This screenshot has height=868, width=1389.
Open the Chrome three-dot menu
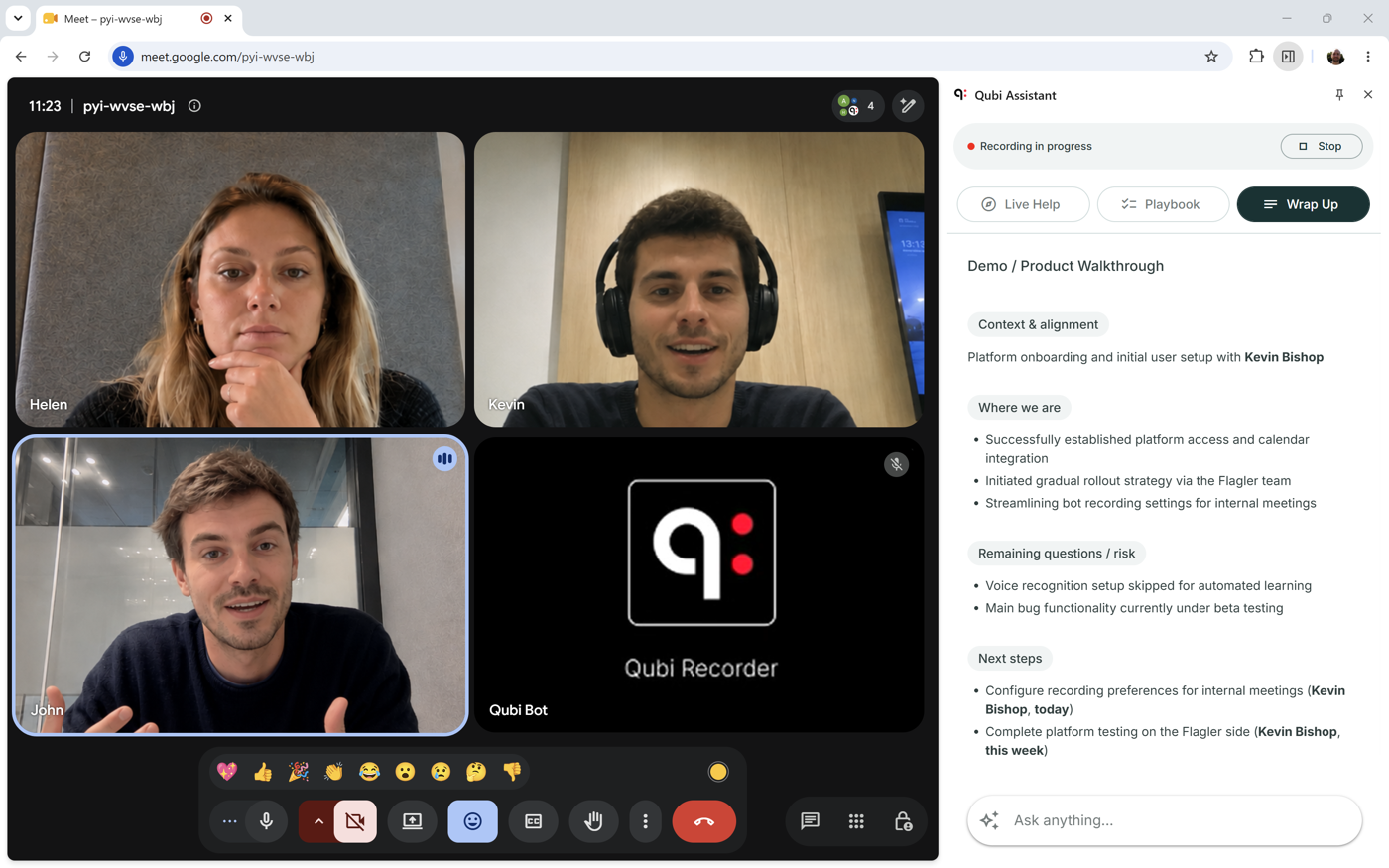(1368, 57)
